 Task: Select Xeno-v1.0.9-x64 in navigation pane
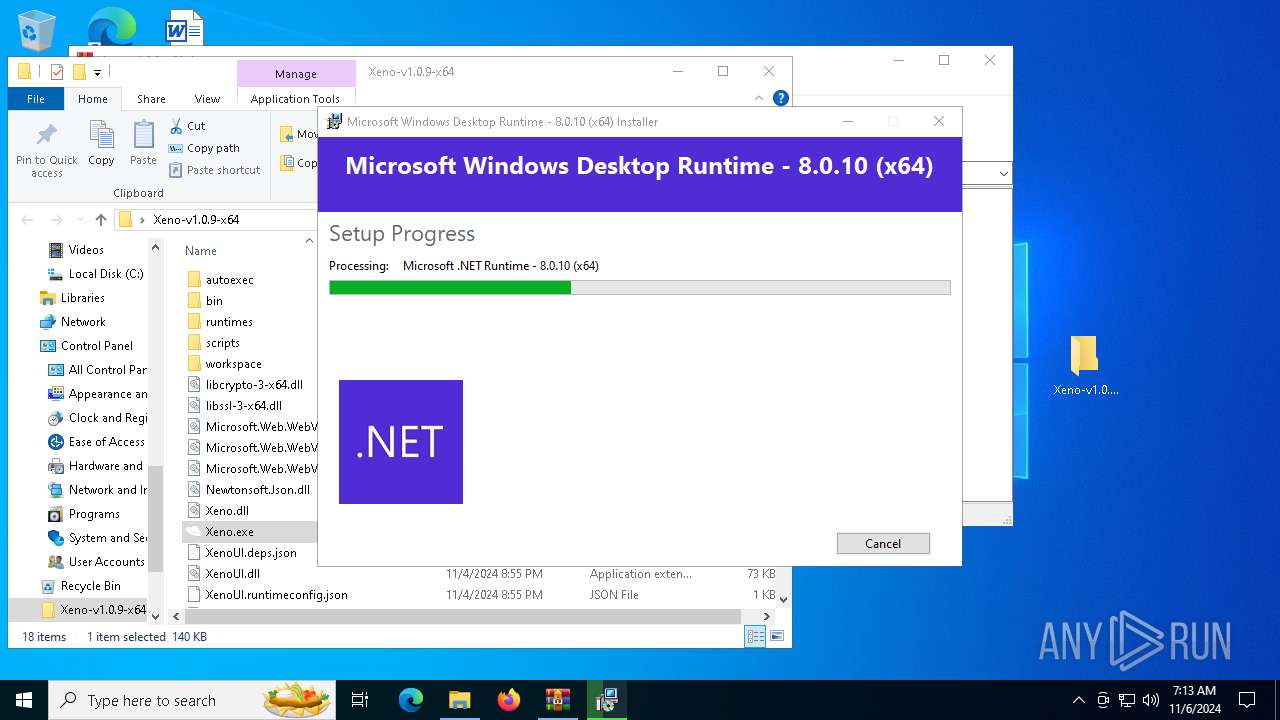point(102,610)
